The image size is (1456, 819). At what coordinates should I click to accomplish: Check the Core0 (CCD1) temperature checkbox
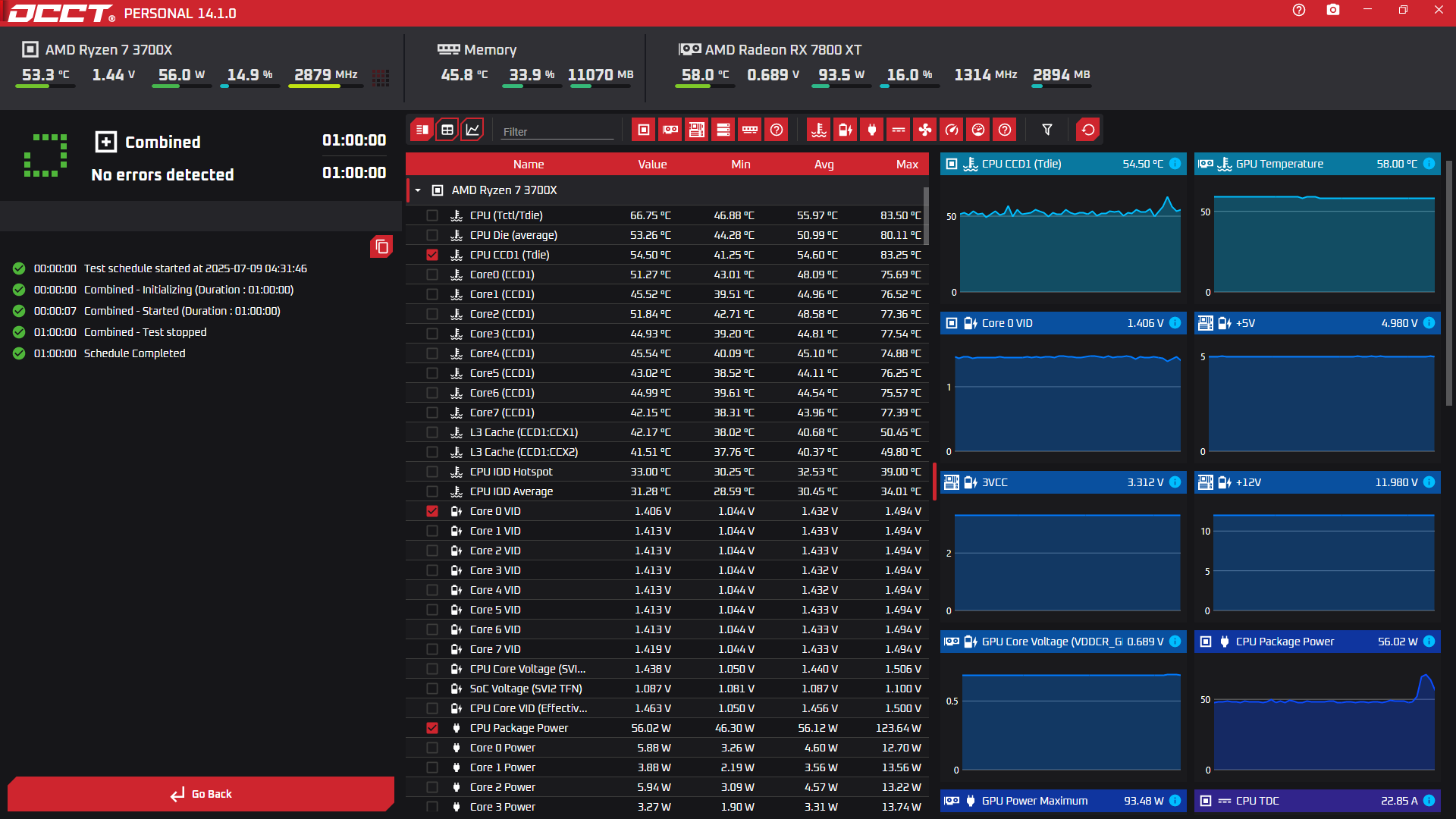(432, 275)
